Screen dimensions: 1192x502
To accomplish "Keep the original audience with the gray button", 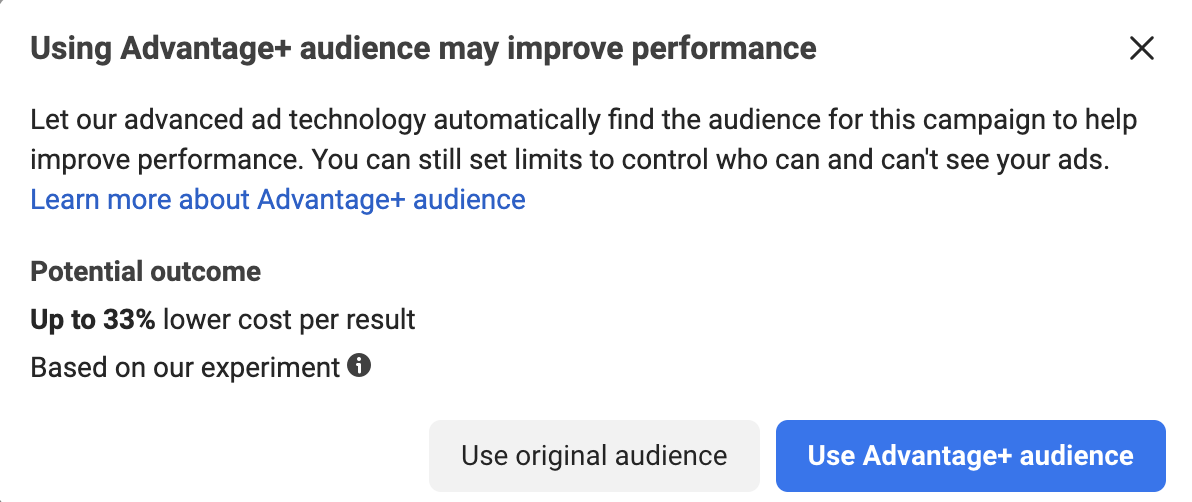I will 594,456.
